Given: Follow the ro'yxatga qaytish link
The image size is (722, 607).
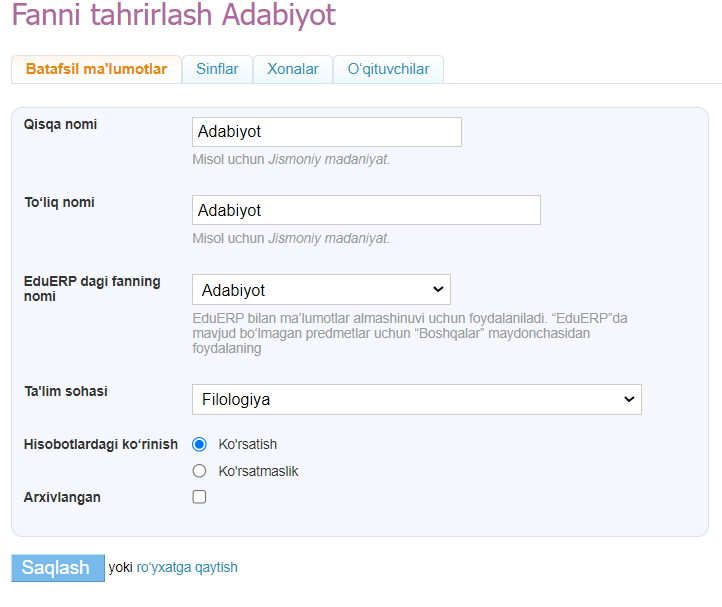Looking at the screenshot, I should click(187, 567).
